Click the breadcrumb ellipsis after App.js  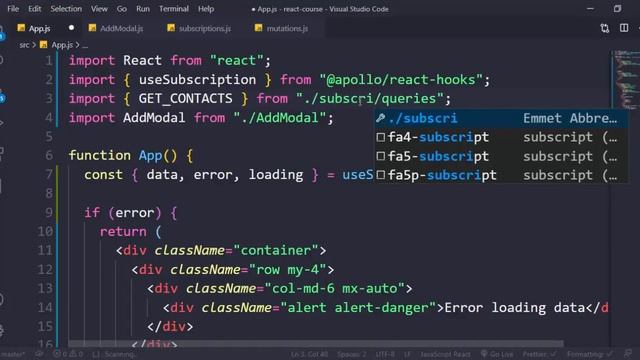pyautogui.click(x=84, y=46)
